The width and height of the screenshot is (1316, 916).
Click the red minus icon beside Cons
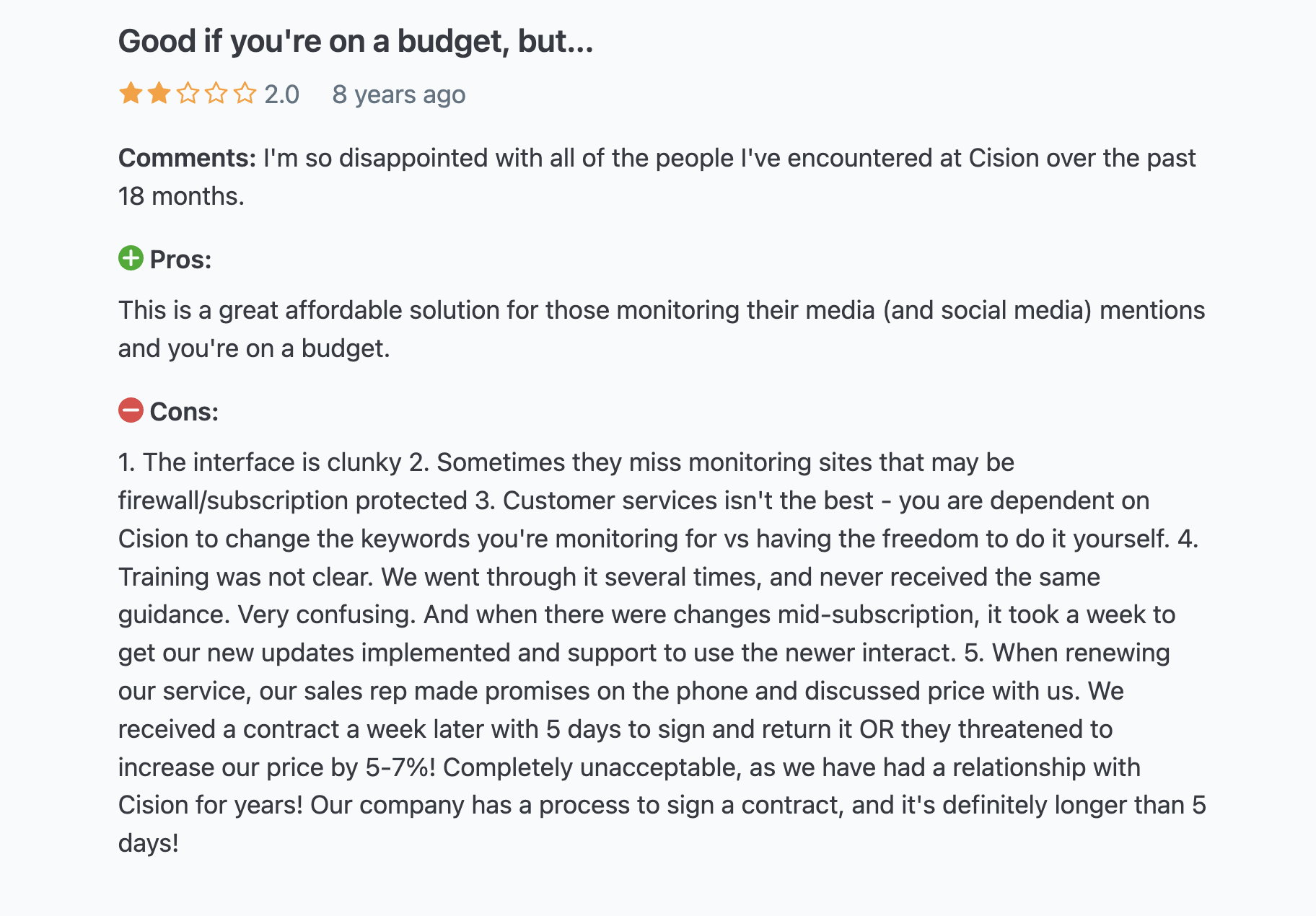(131, 410)
